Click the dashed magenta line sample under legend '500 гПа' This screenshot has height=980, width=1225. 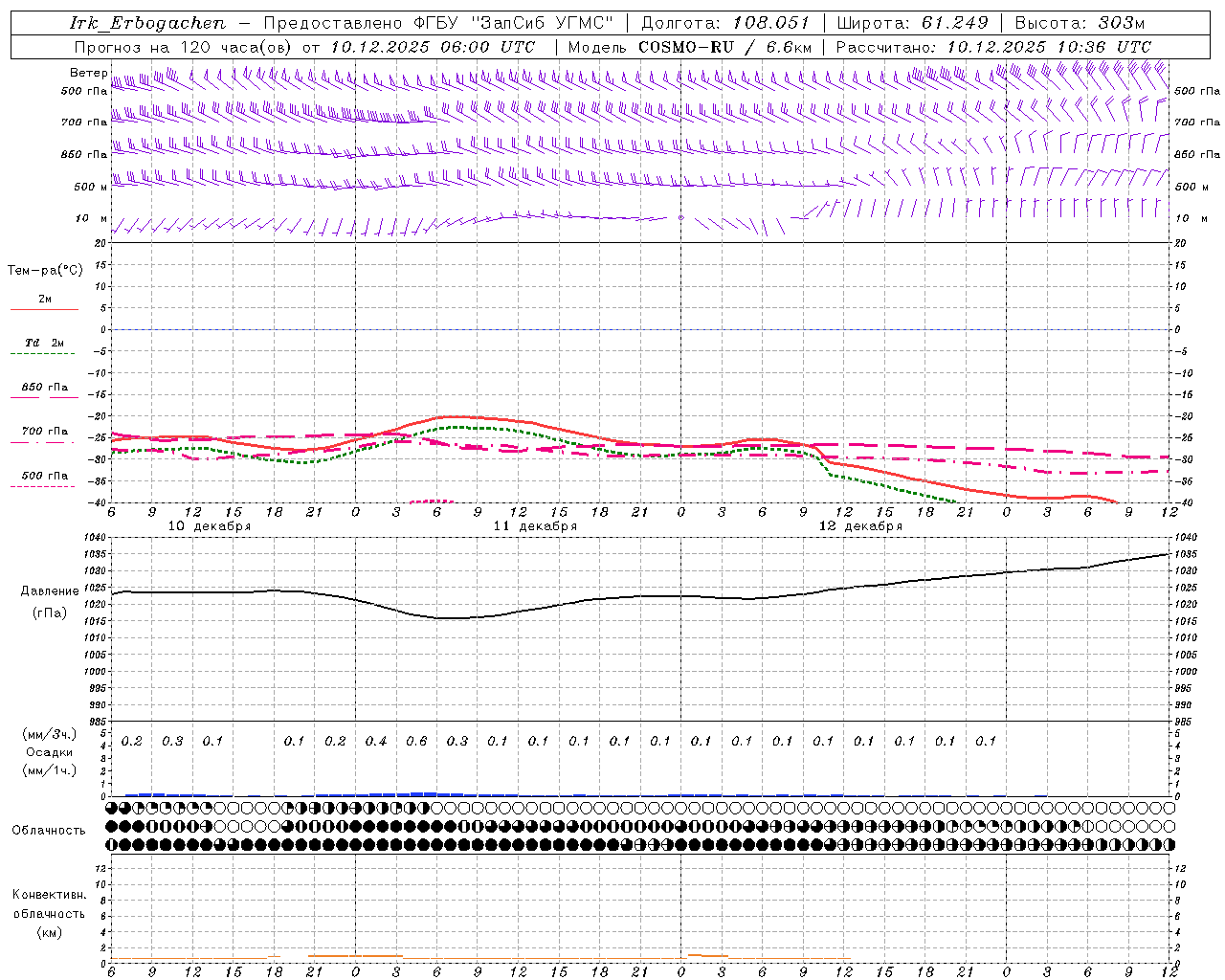43,486
